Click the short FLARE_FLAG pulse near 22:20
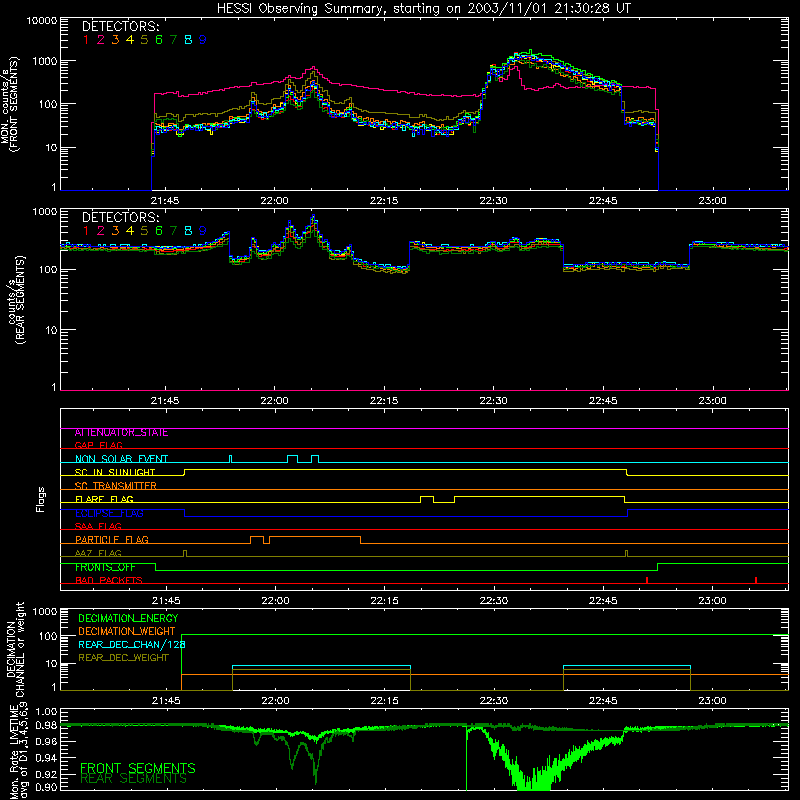800x800 pixels. (x=427, y=499)
